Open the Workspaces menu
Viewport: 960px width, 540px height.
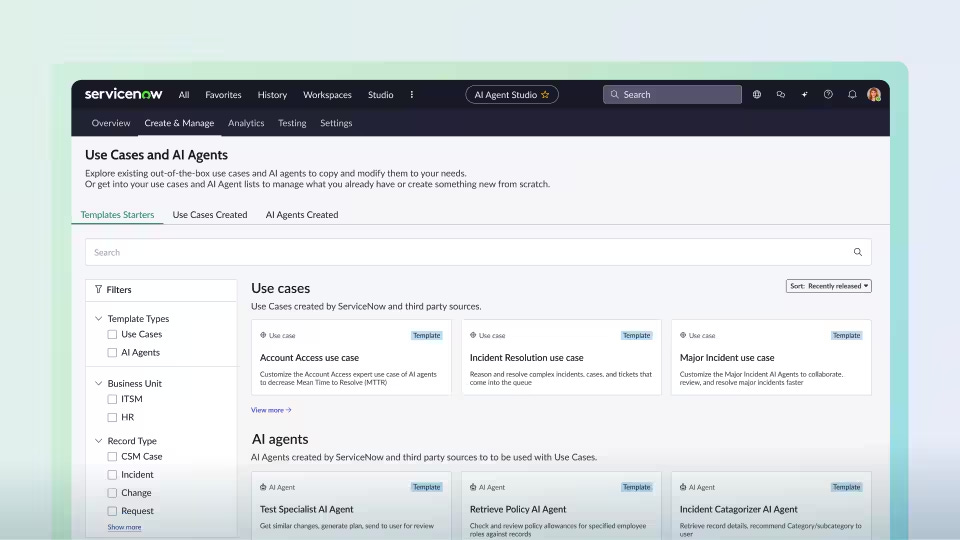[327, 95]
